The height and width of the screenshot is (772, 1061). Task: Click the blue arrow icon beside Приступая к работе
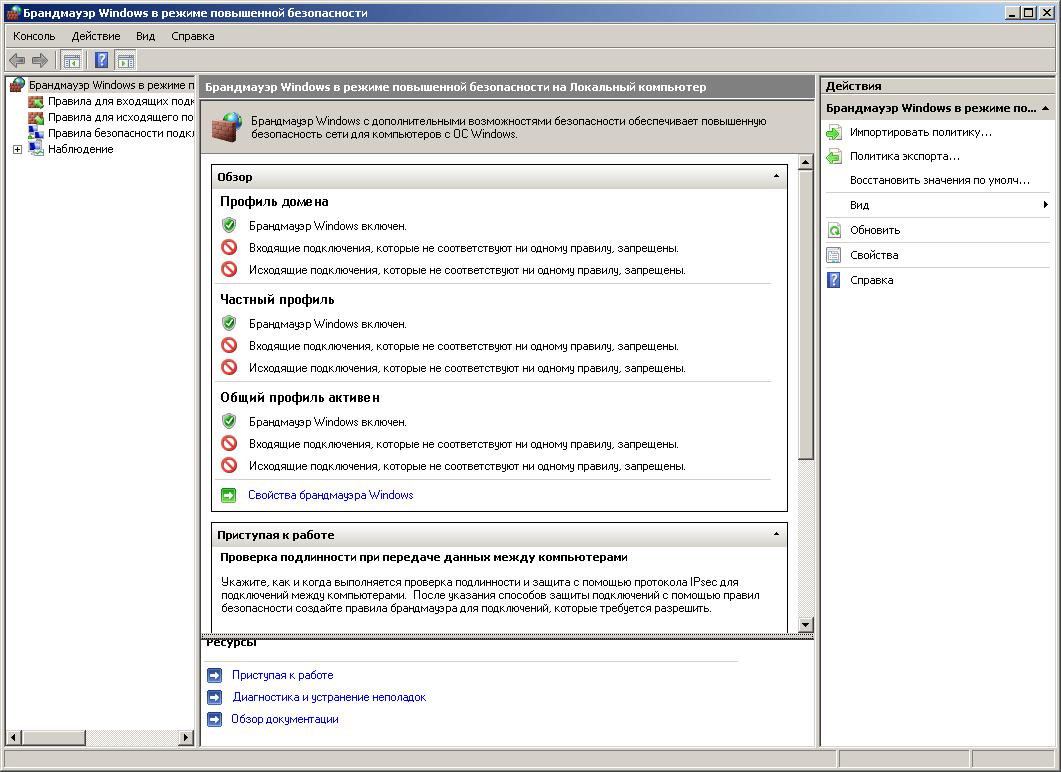[215, 675]
